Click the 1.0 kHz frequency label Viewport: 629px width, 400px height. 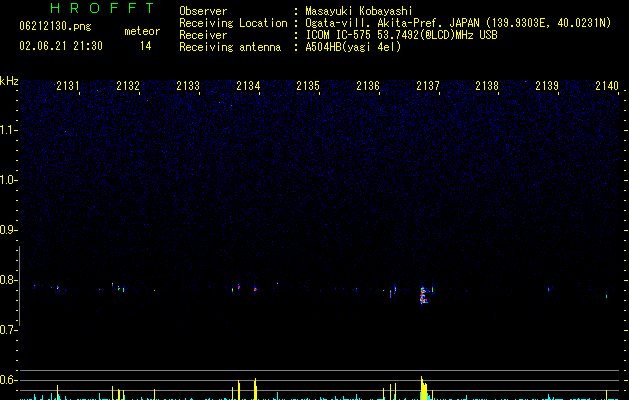click(9, 180)
